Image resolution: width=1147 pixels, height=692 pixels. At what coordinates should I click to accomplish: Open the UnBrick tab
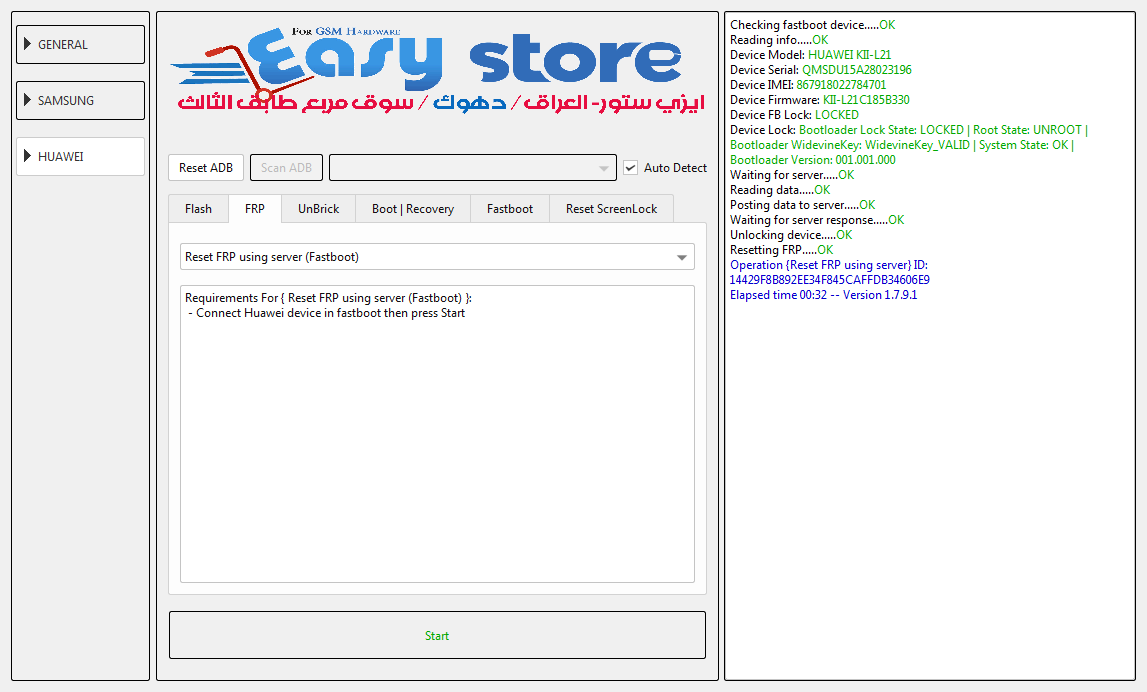(x=318, y=208)
